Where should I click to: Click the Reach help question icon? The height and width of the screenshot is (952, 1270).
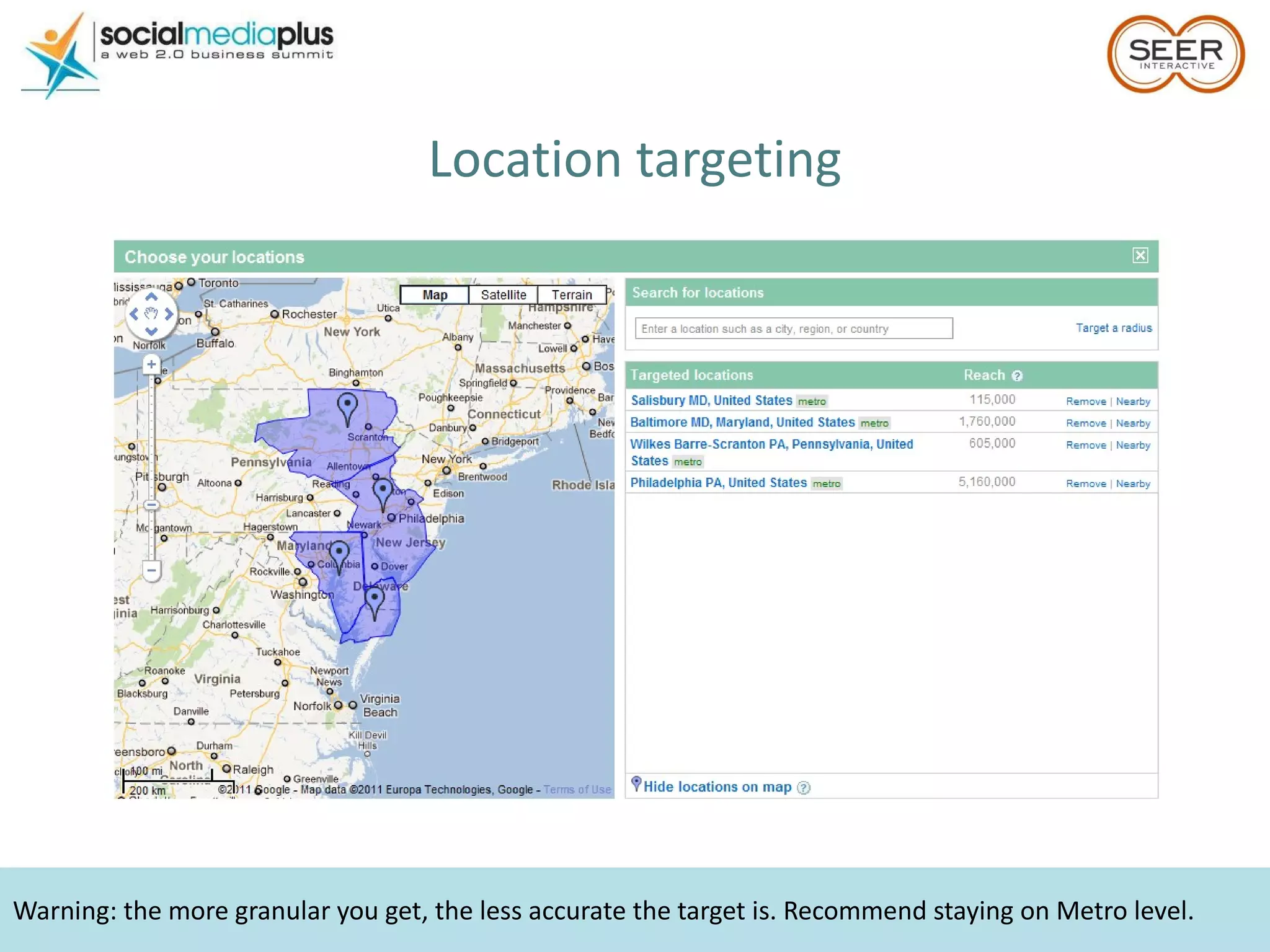[x=1017, y=376]
